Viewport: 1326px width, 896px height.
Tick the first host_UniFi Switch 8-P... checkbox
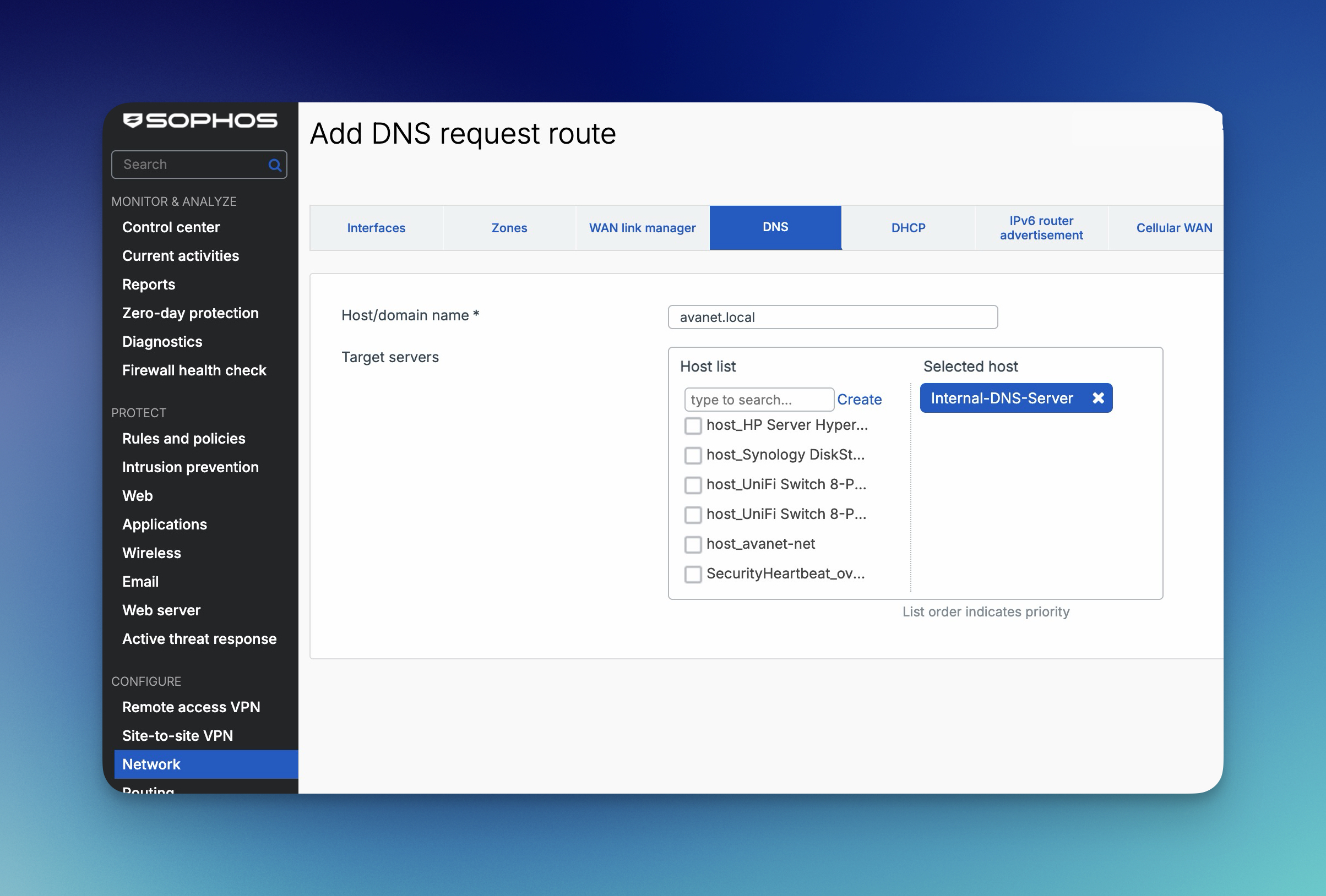[x=693, y=485]
